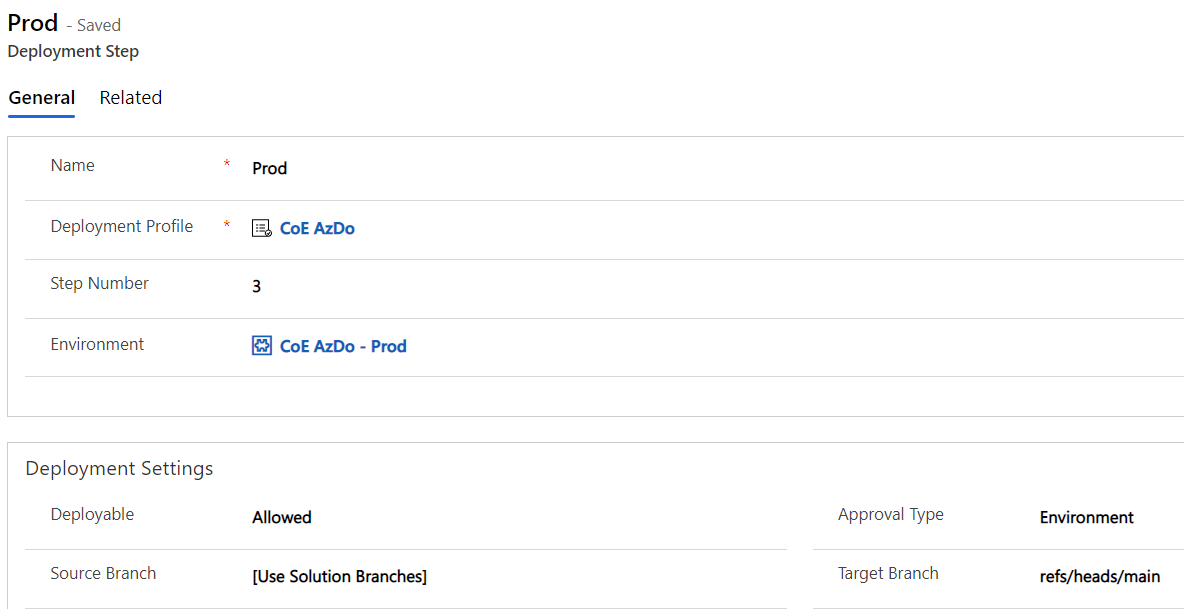Screen dimensions: 1184x609
Task: Click the required asterisk beside Deployment Profile
Action: (x=227, y=222)
